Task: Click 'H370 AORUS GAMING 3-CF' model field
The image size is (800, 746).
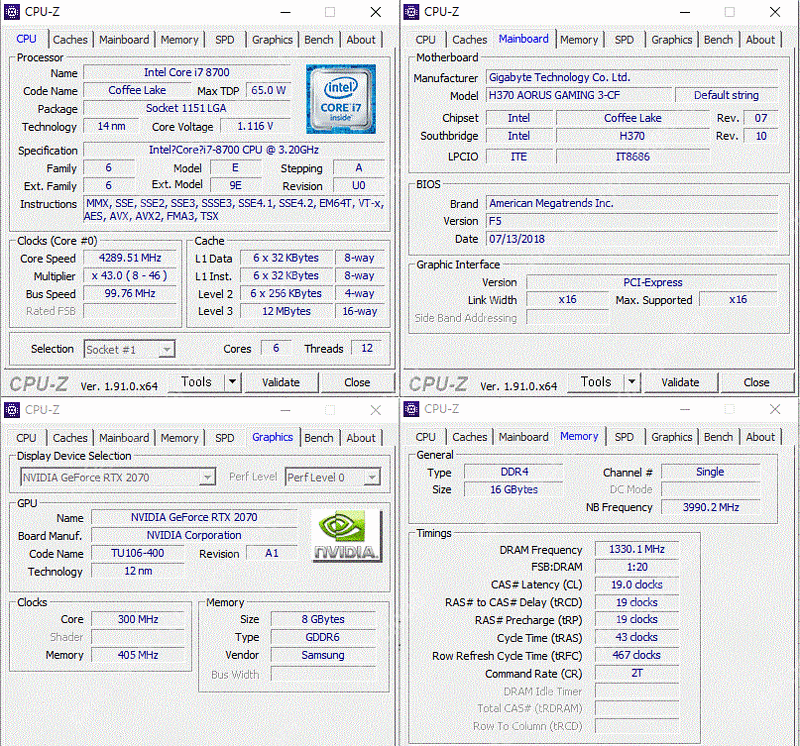Action: tap(578, 95)
